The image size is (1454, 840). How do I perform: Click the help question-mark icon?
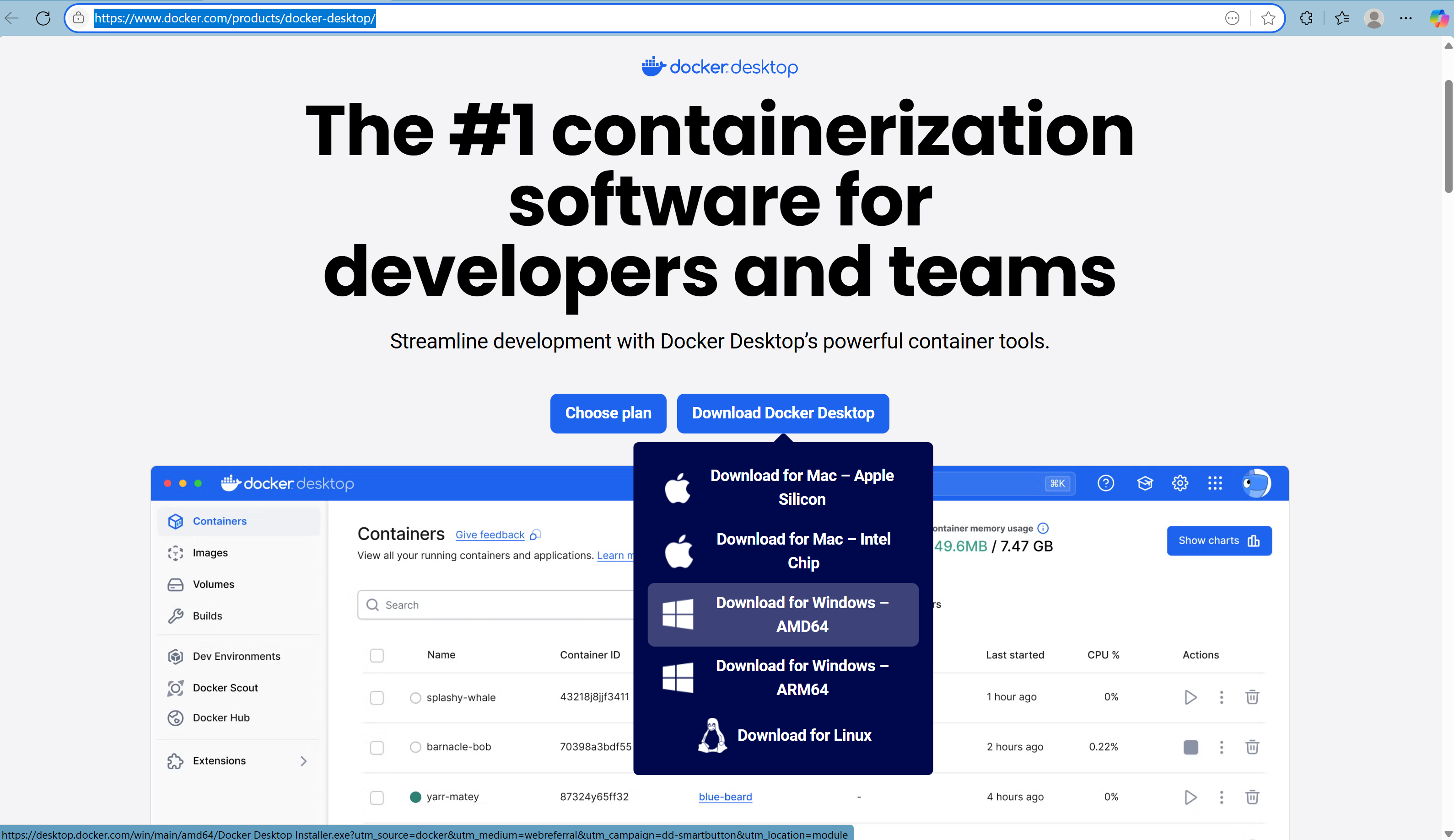click(x=1106, y=483)
